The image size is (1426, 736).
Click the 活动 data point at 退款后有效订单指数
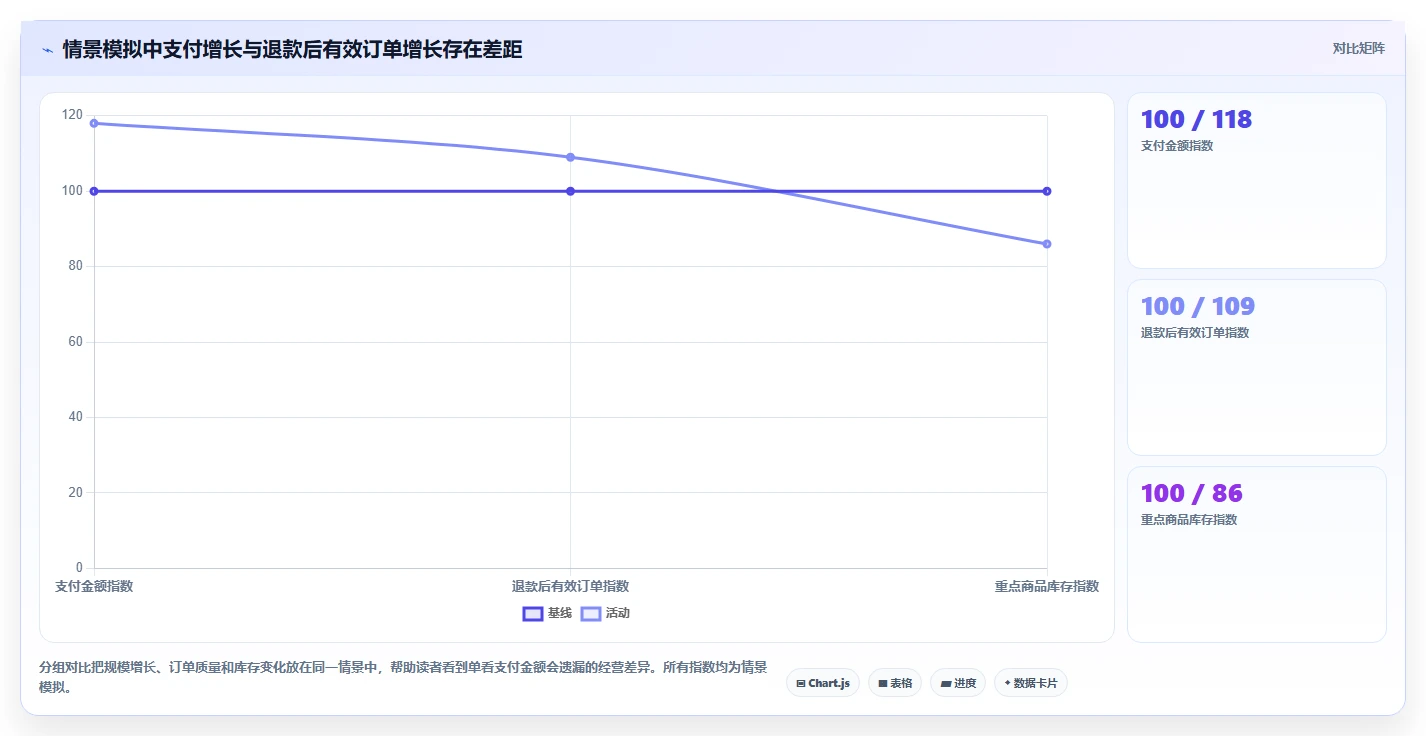570,157
